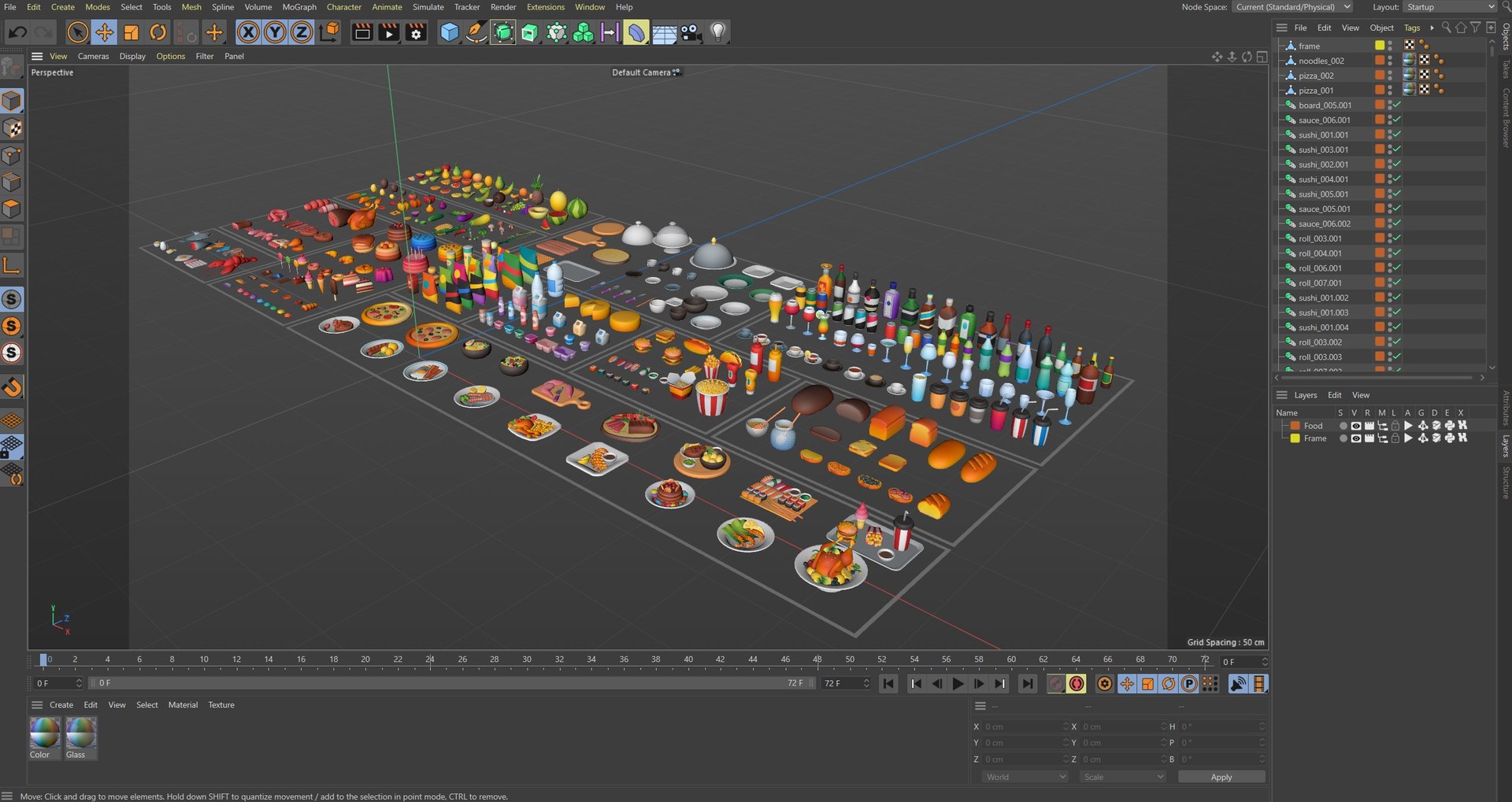Toggle enable checkmark for sushi_003.001
Screen dimensions: 1512x802
click(x=1396, y=150)
